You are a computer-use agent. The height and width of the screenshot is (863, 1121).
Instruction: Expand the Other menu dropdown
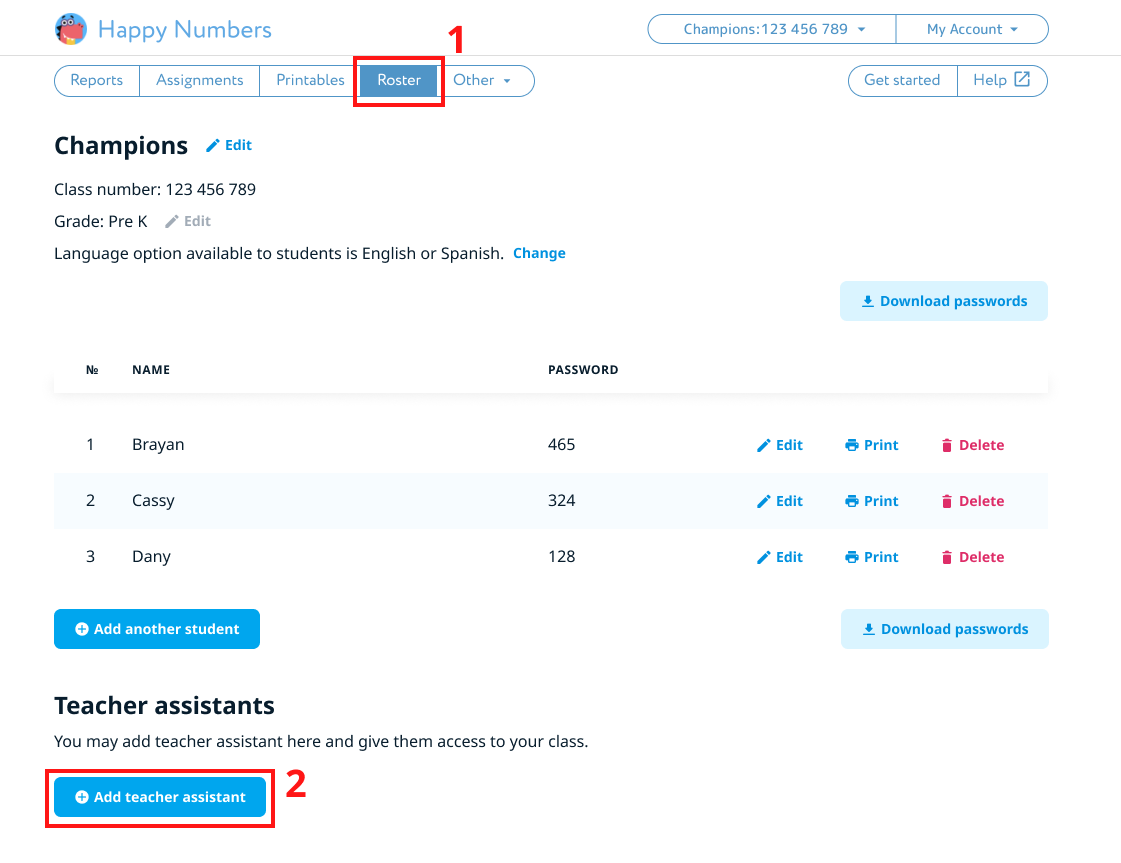[482, 80]
